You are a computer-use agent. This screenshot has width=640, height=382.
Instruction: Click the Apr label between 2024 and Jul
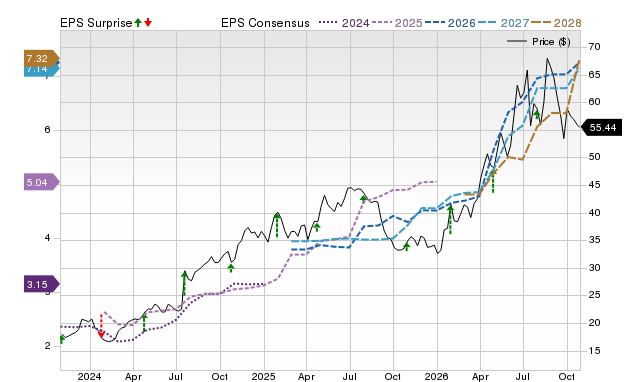tap(133, 376)
